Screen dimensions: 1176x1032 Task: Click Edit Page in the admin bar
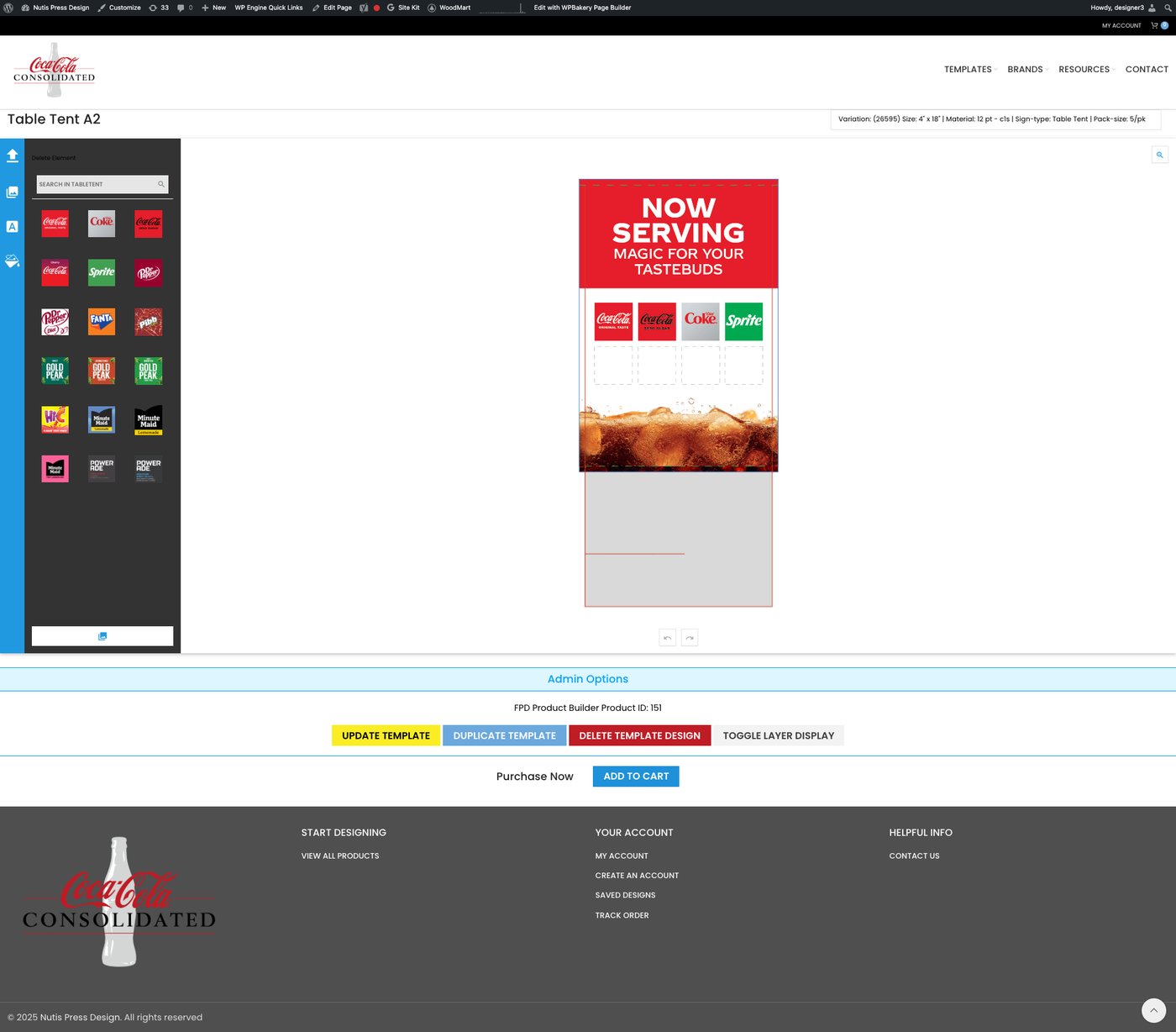point(332,8)
